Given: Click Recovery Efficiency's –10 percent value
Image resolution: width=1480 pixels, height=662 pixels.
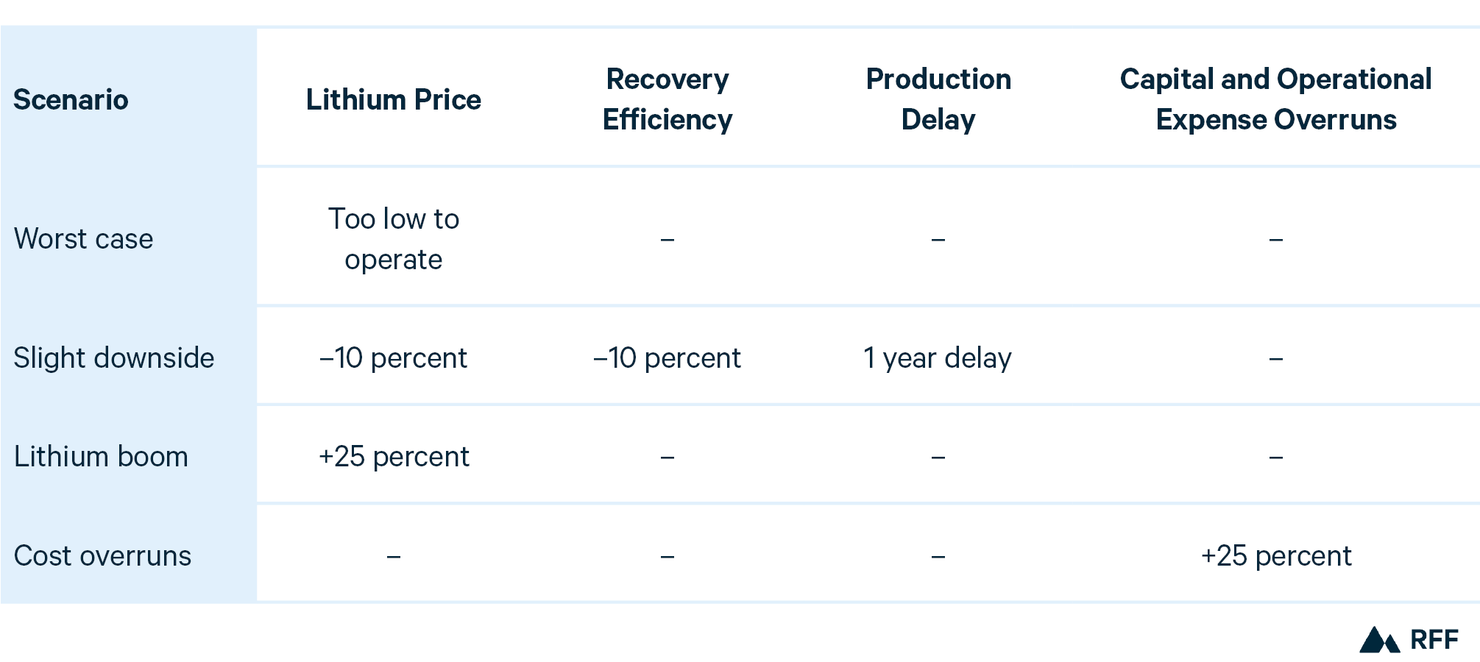Looking at the screenshot, I should tap(667, 358).
